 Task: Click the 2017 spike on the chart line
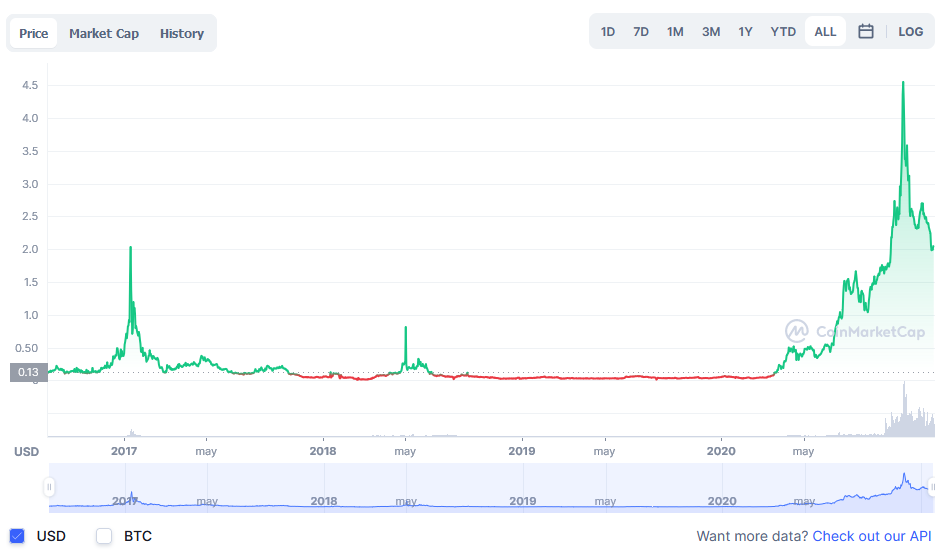pyautogui.click(x=130, y=248)
